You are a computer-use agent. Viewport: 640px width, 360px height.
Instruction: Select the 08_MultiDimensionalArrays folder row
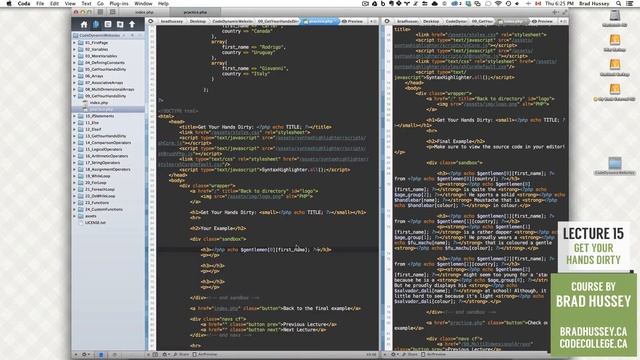(x=108, y=89)
